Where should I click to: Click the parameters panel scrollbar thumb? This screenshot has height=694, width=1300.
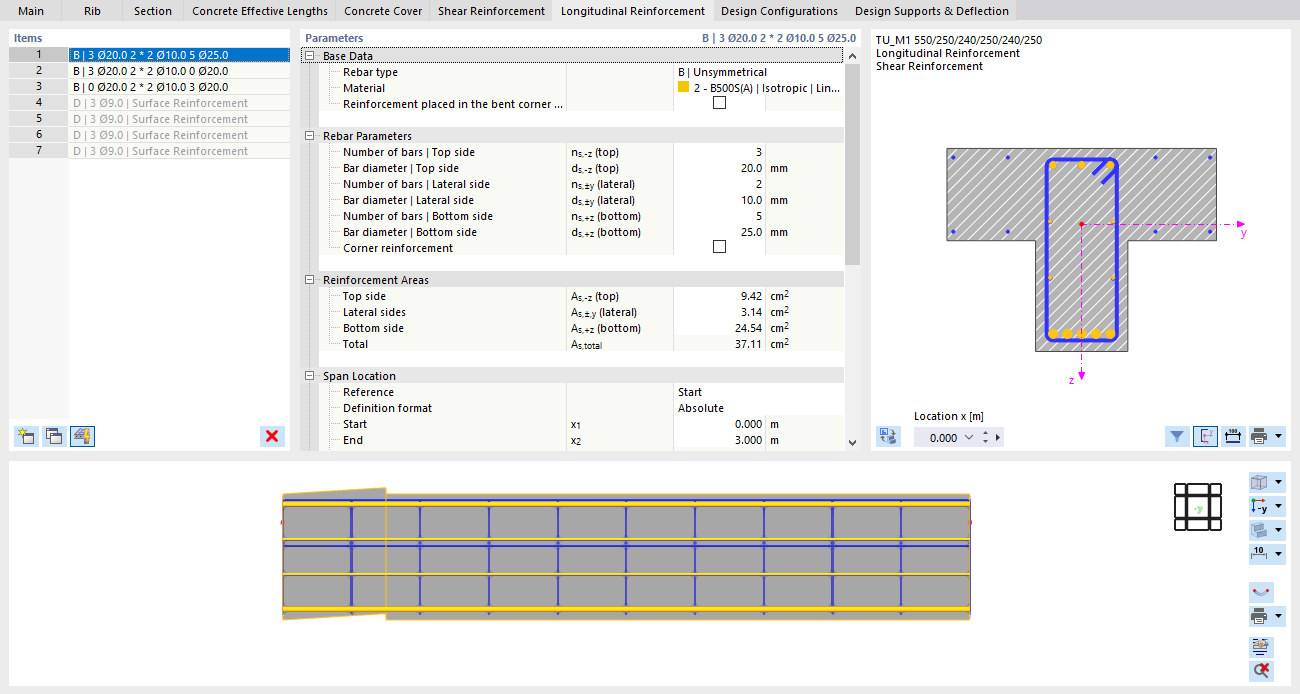pos(852,165)
